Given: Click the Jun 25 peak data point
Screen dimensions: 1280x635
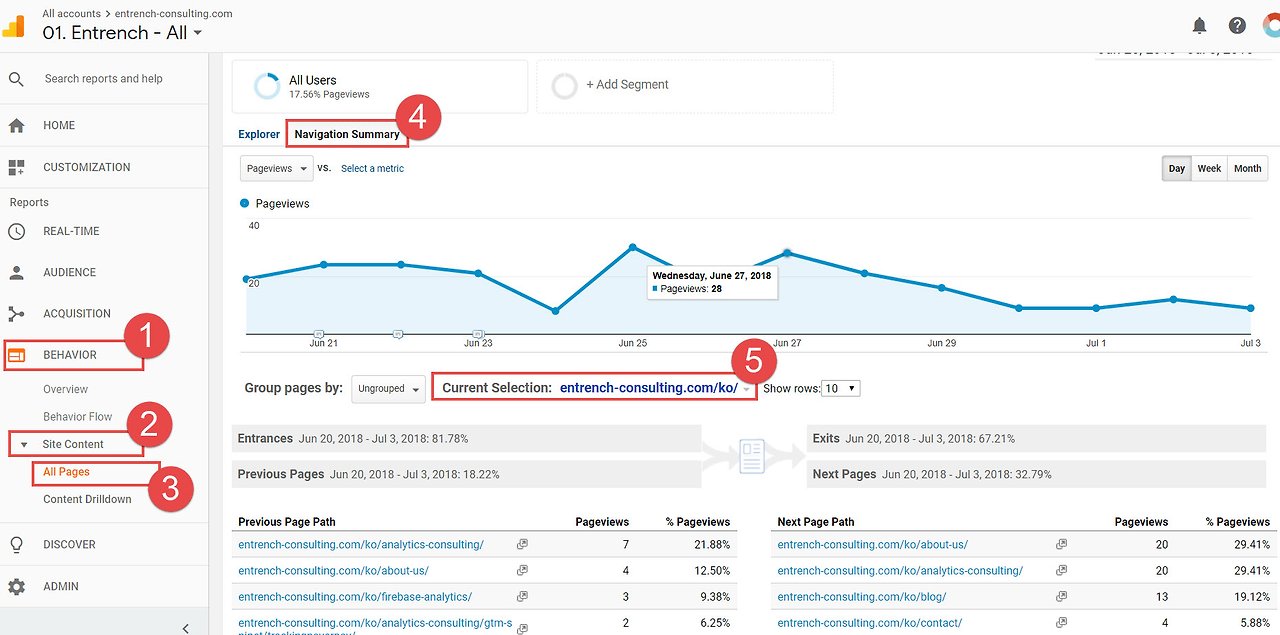Looking at the screenshot, I should click(x=633, y=247).
